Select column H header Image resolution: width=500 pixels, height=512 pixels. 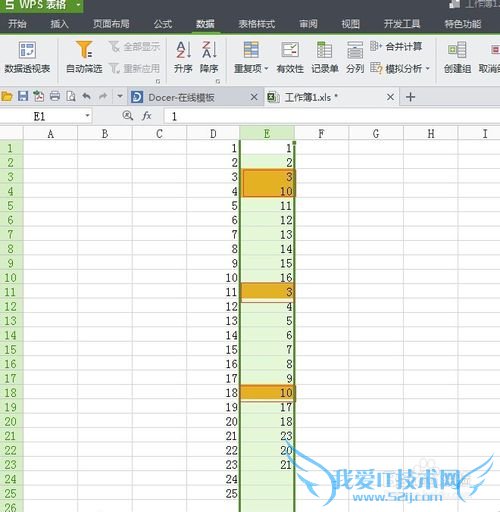[x=431, y=134]
